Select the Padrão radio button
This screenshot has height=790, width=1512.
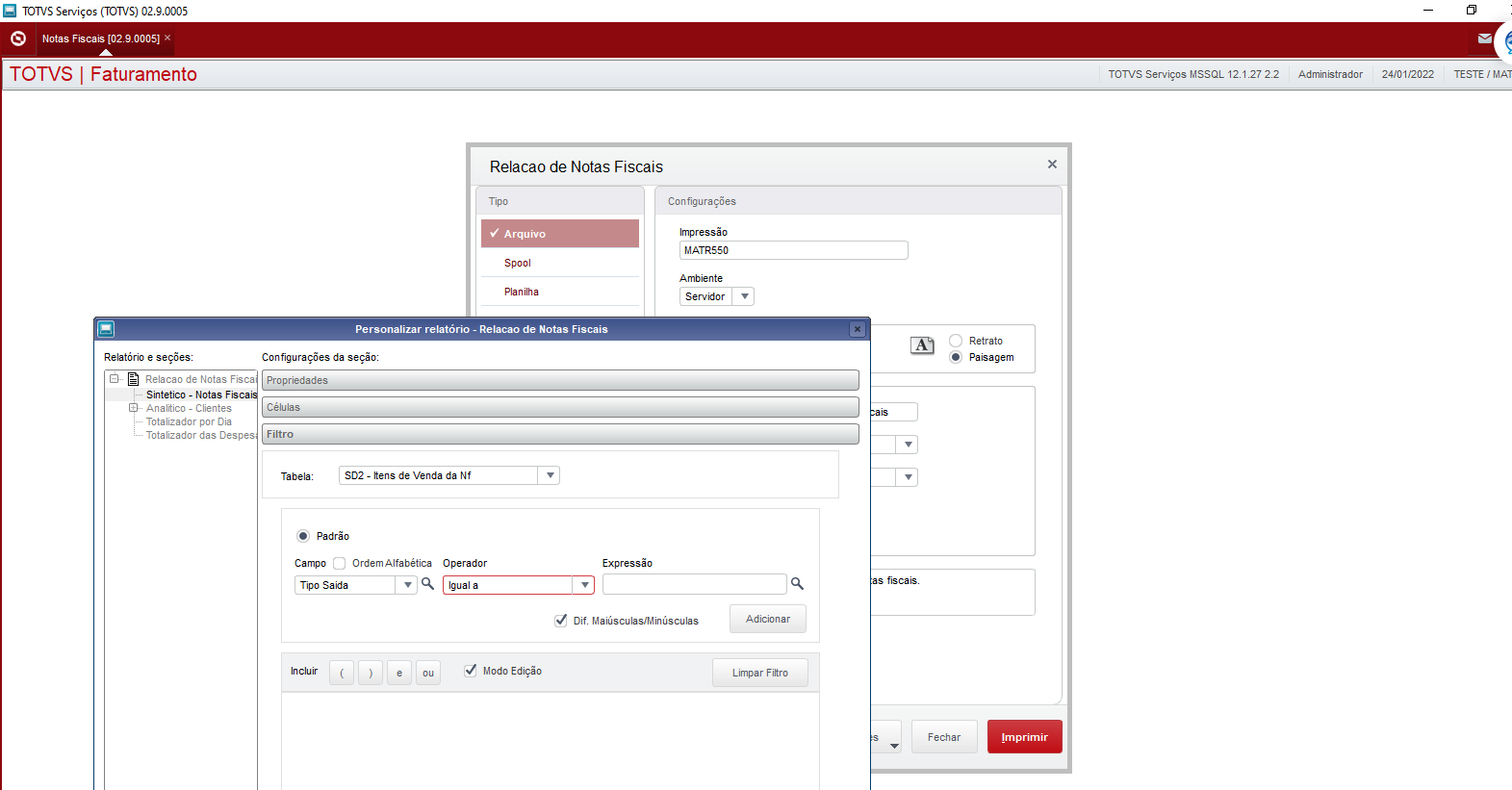pyautogui.click(x=303, y=536)
